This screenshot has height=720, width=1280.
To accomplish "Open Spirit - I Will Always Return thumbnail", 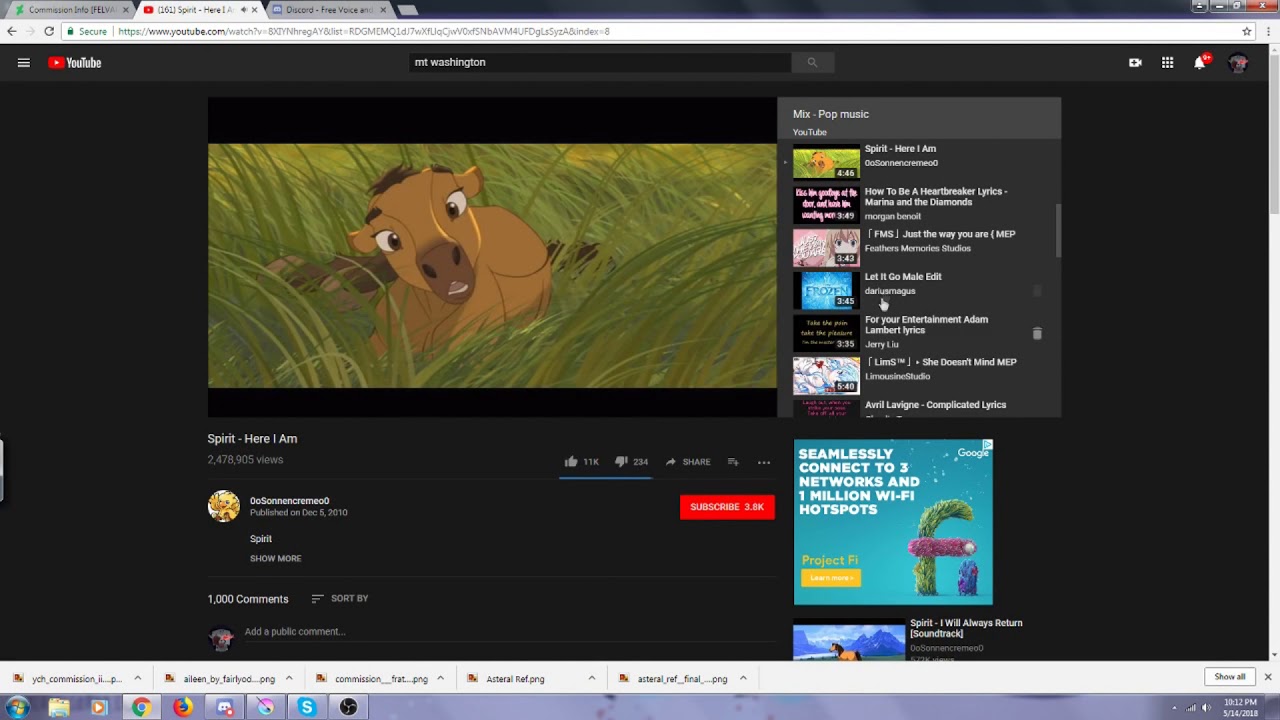I will tap(849, 640).
